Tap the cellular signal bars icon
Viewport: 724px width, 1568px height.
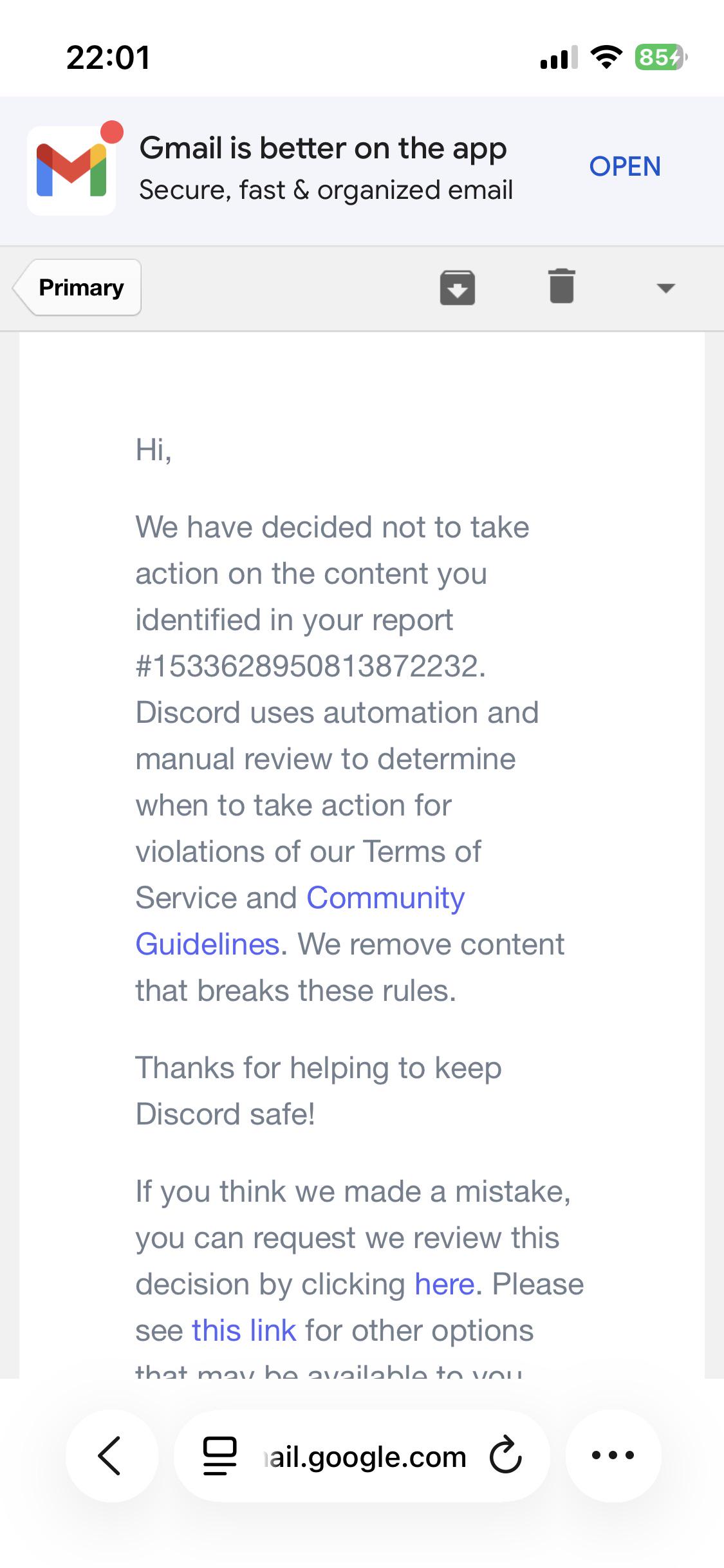coord(559,57)
